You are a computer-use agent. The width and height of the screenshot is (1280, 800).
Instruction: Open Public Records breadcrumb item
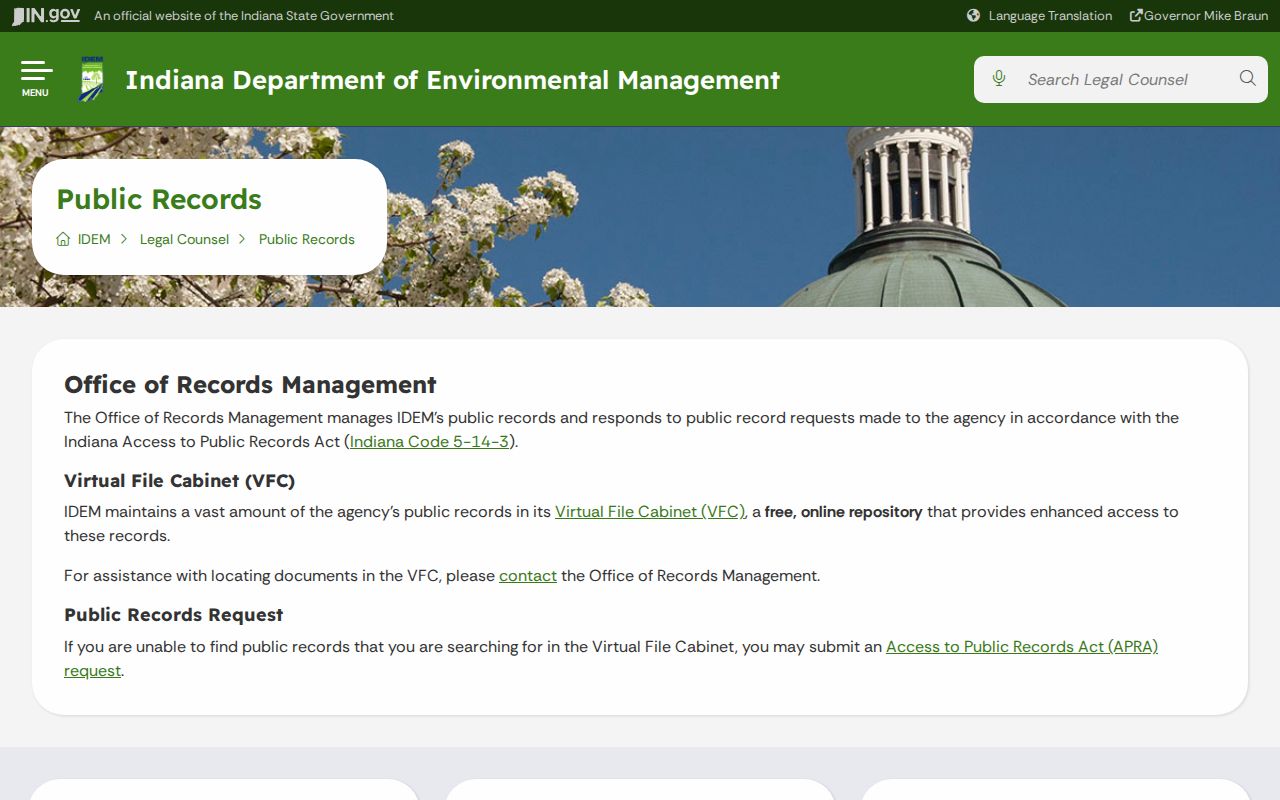coord(307,239)
